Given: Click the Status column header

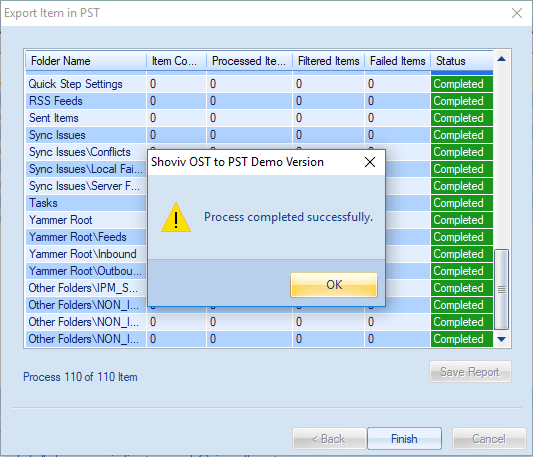Looking at the screenshot, I should pos(462,61).
